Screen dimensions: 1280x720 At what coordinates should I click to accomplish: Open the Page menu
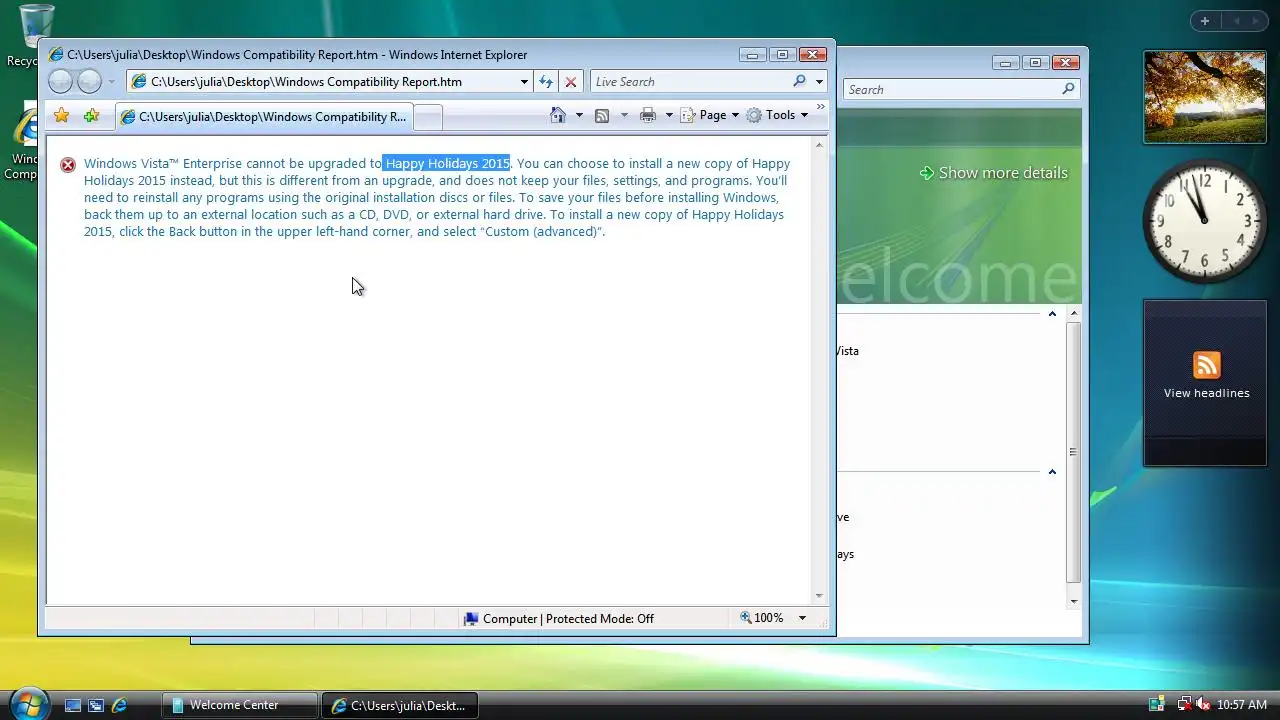709,115
